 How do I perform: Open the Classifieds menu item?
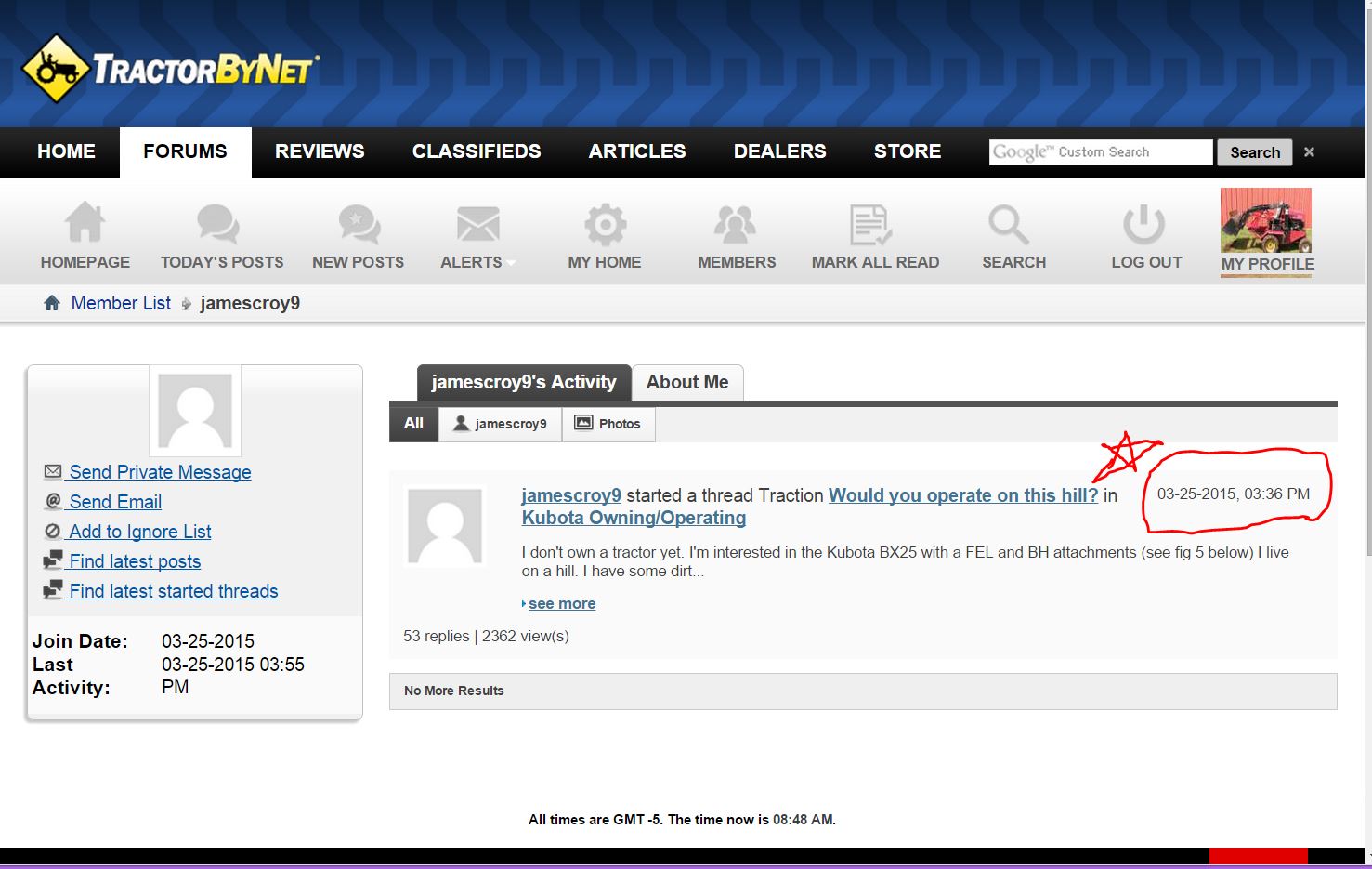[x=477, y=151]
